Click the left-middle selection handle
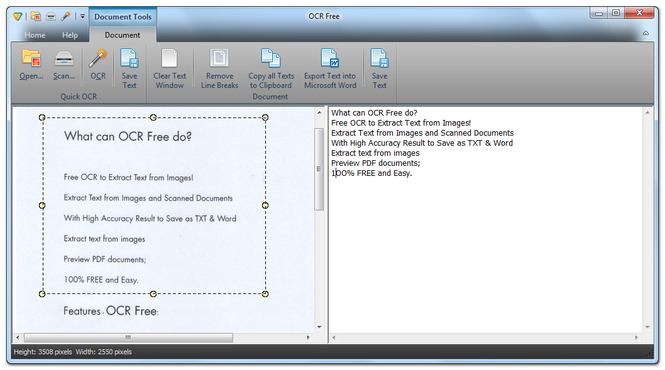Viewport: 665px width, 370px height. tap(42, 205)
